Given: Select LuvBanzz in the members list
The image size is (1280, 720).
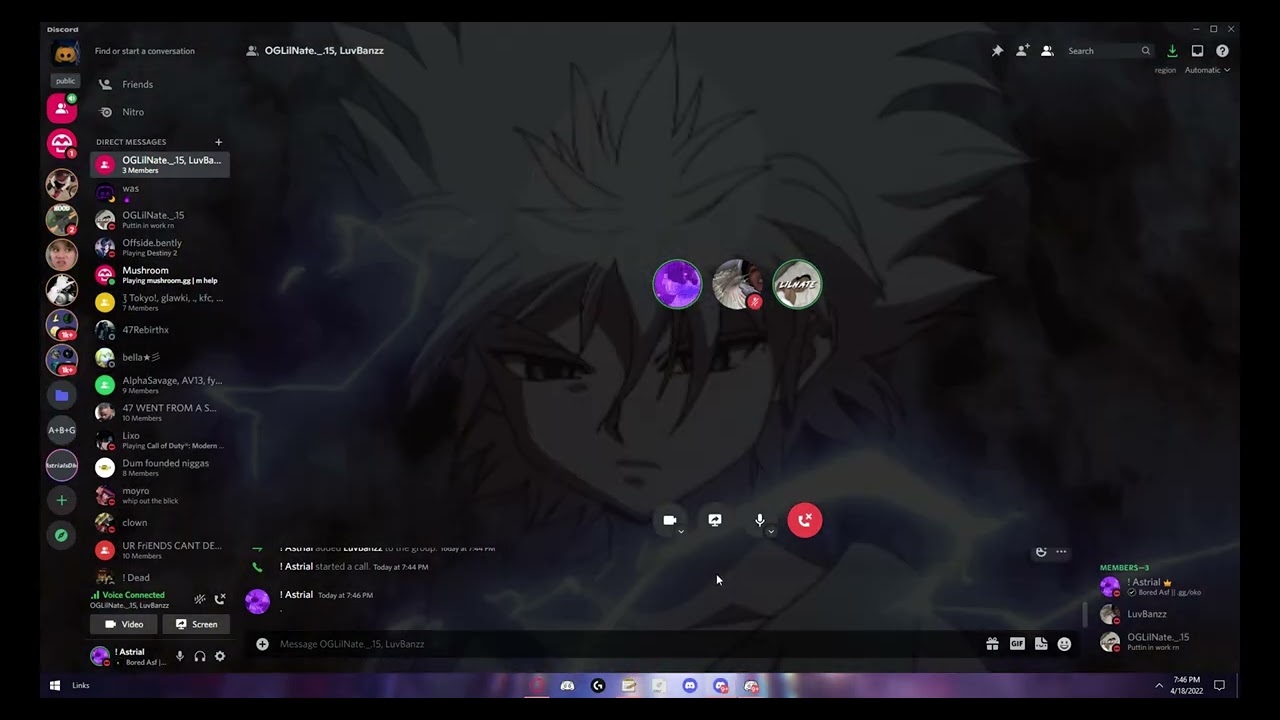Looking at the screenshot, I should (x=1162, y=614).
